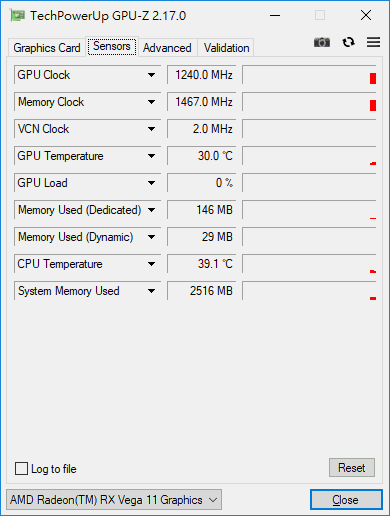Open the Memory Clock dropdown arrow

151,102
